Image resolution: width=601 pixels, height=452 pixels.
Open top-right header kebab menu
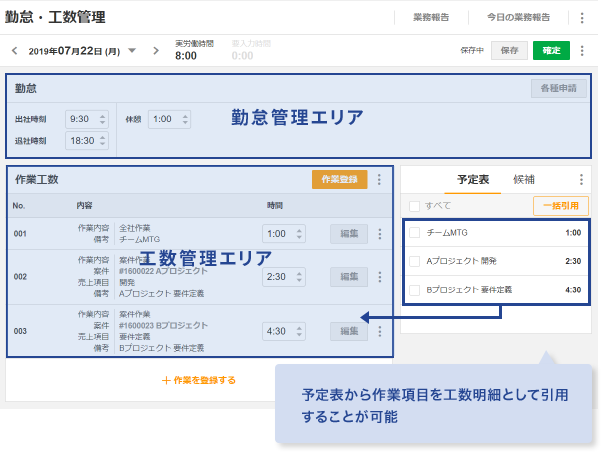[x=582, y=18]
